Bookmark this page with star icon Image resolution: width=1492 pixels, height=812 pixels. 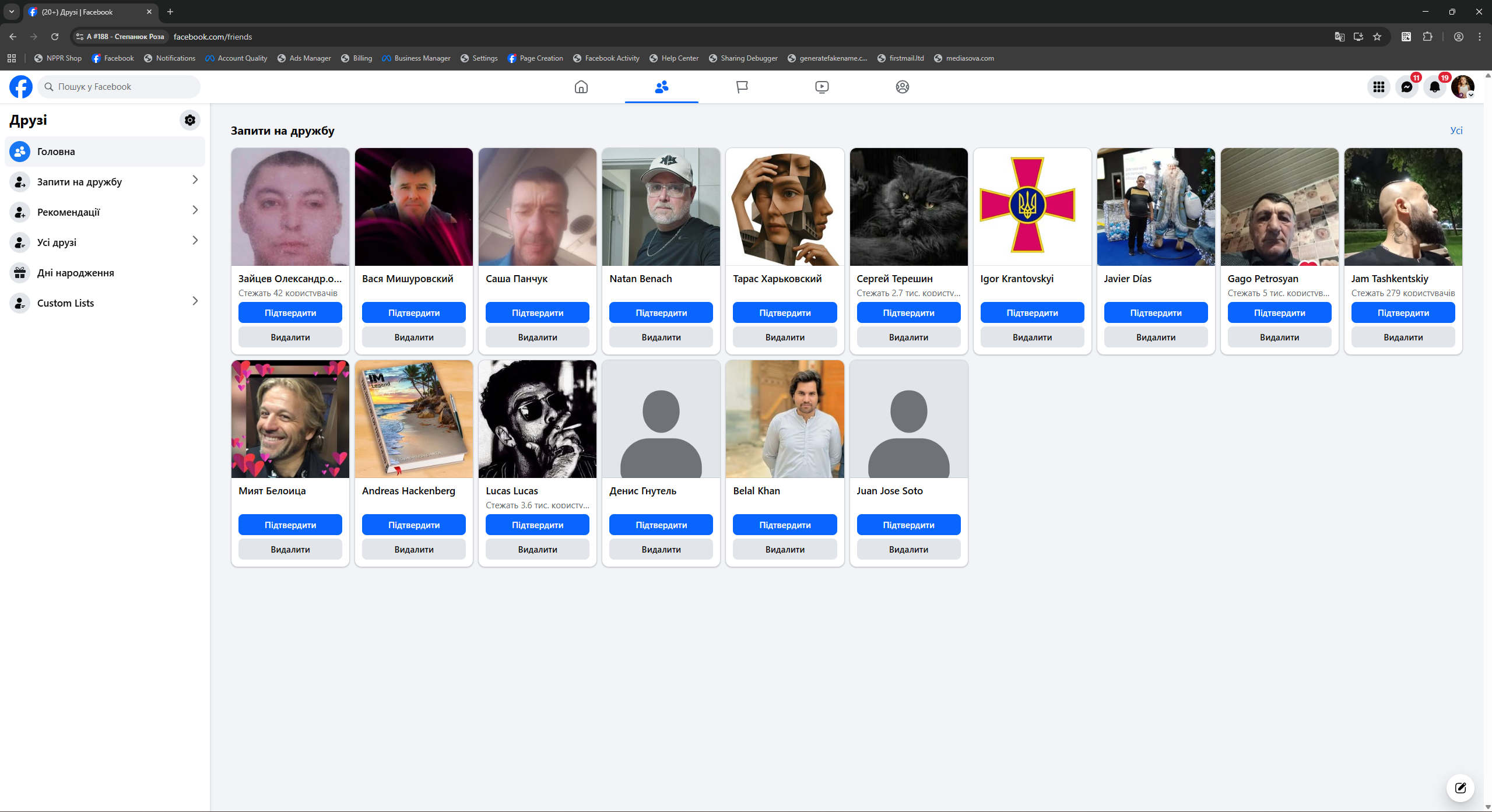click(x=1377, y=37)
